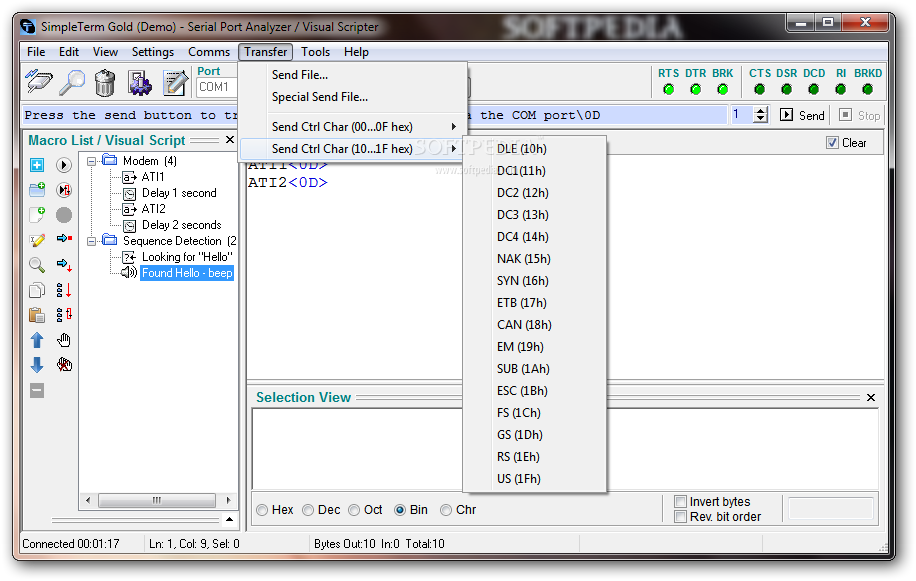Select the Looking for "Hello" tree item
This screenshot has height=581, width=916.
187,257
